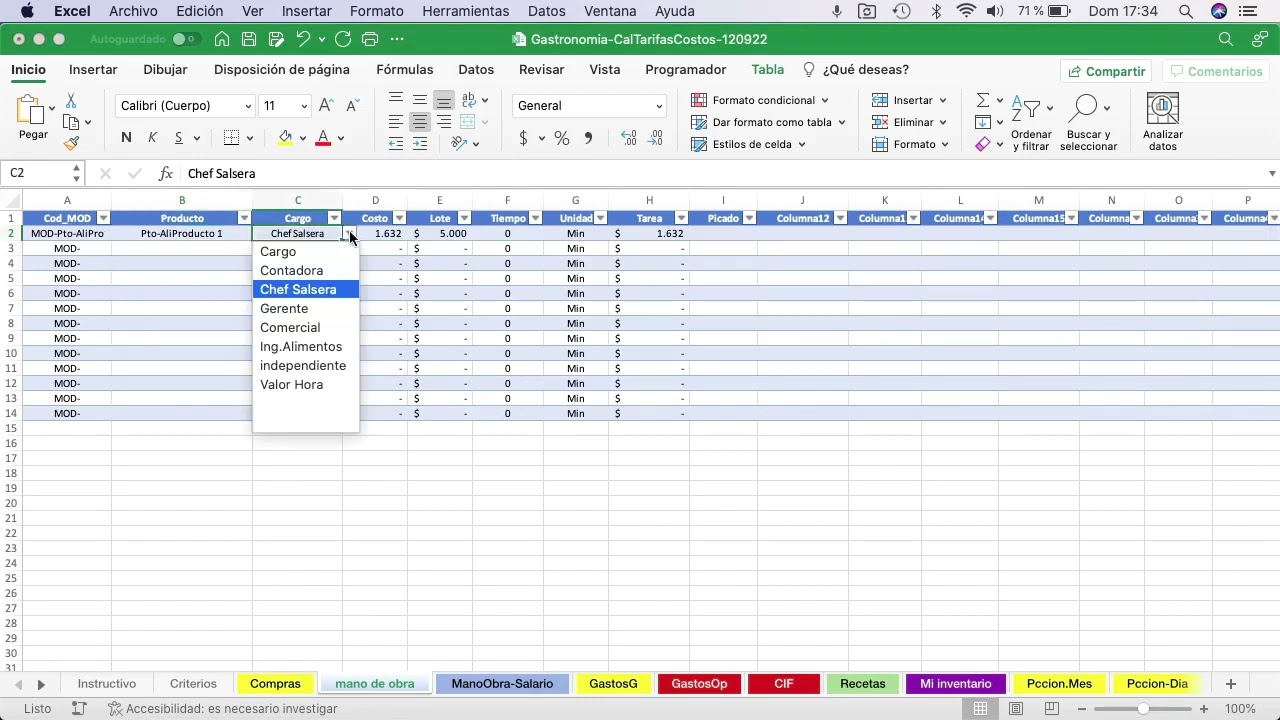
Task: Click the Save icon in title bar
Action: coord(249,39)
